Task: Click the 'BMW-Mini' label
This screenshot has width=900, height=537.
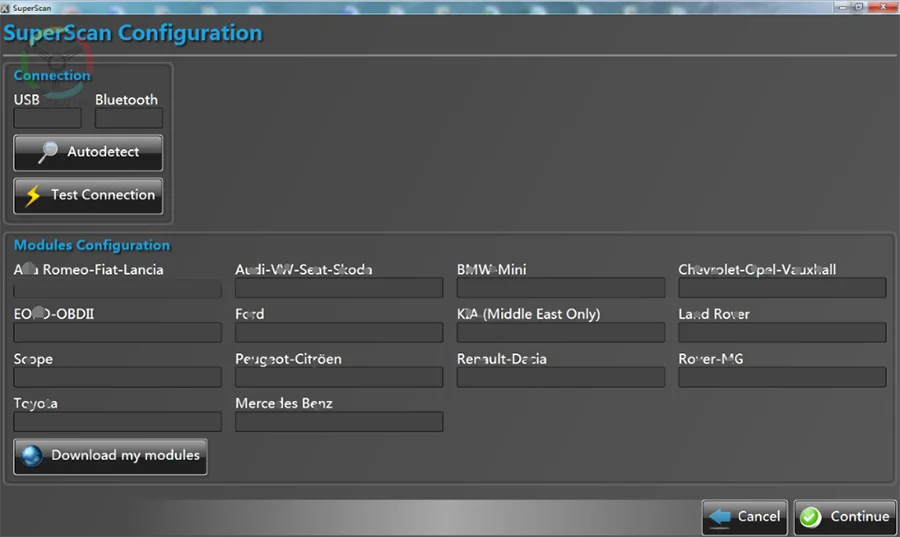Action: 491,270
